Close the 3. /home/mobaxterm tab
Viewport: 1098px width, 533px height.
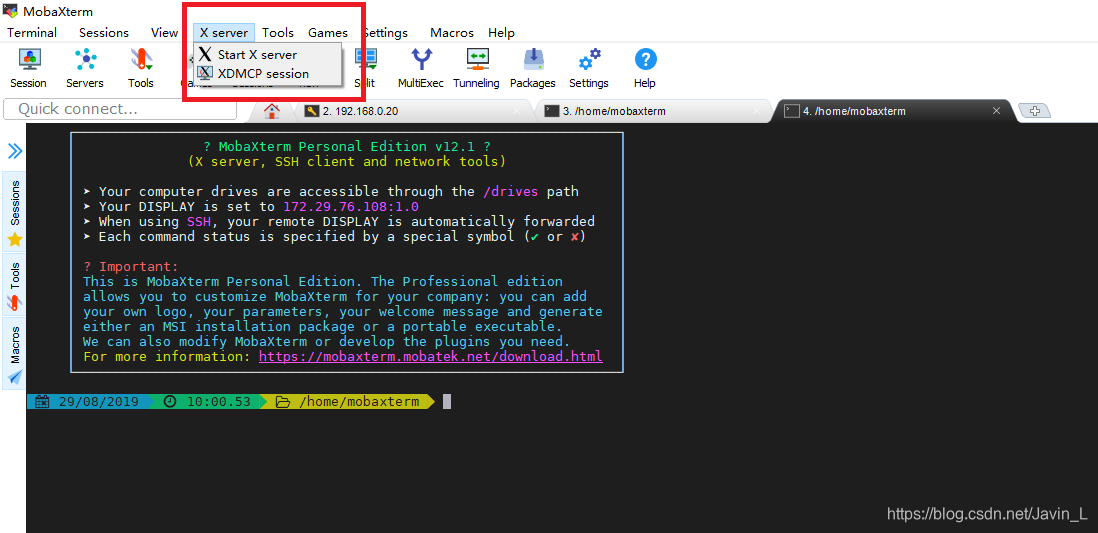pos(756,111)
